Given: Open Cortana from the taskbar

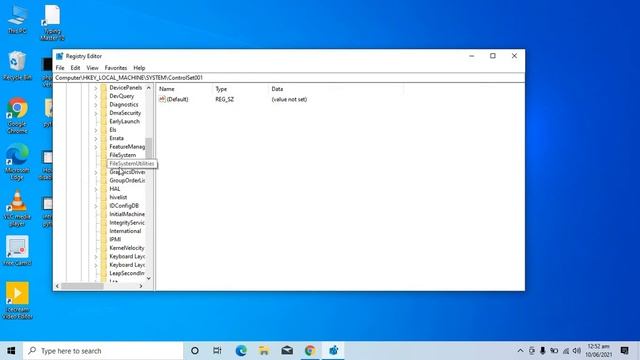Looking at the screenshot, I should point(195,351).
